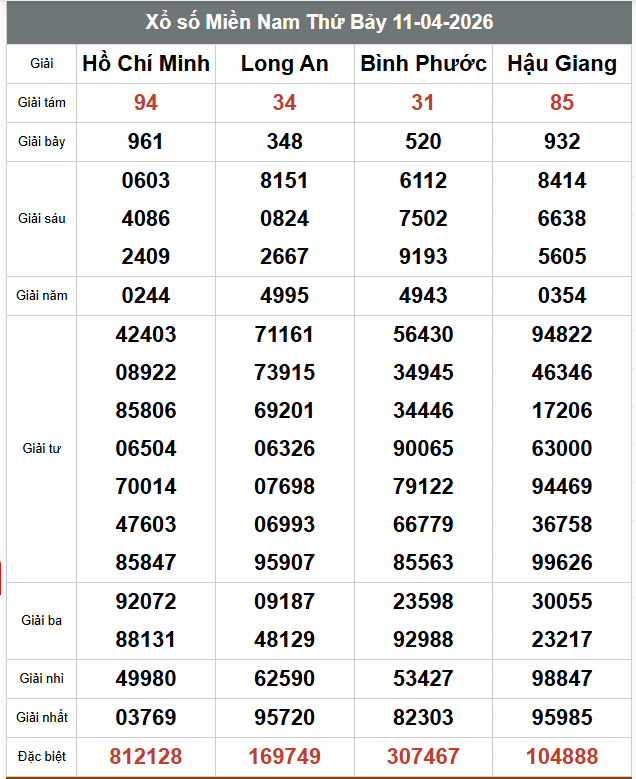Click the Giải tám row label

(42, 103)
